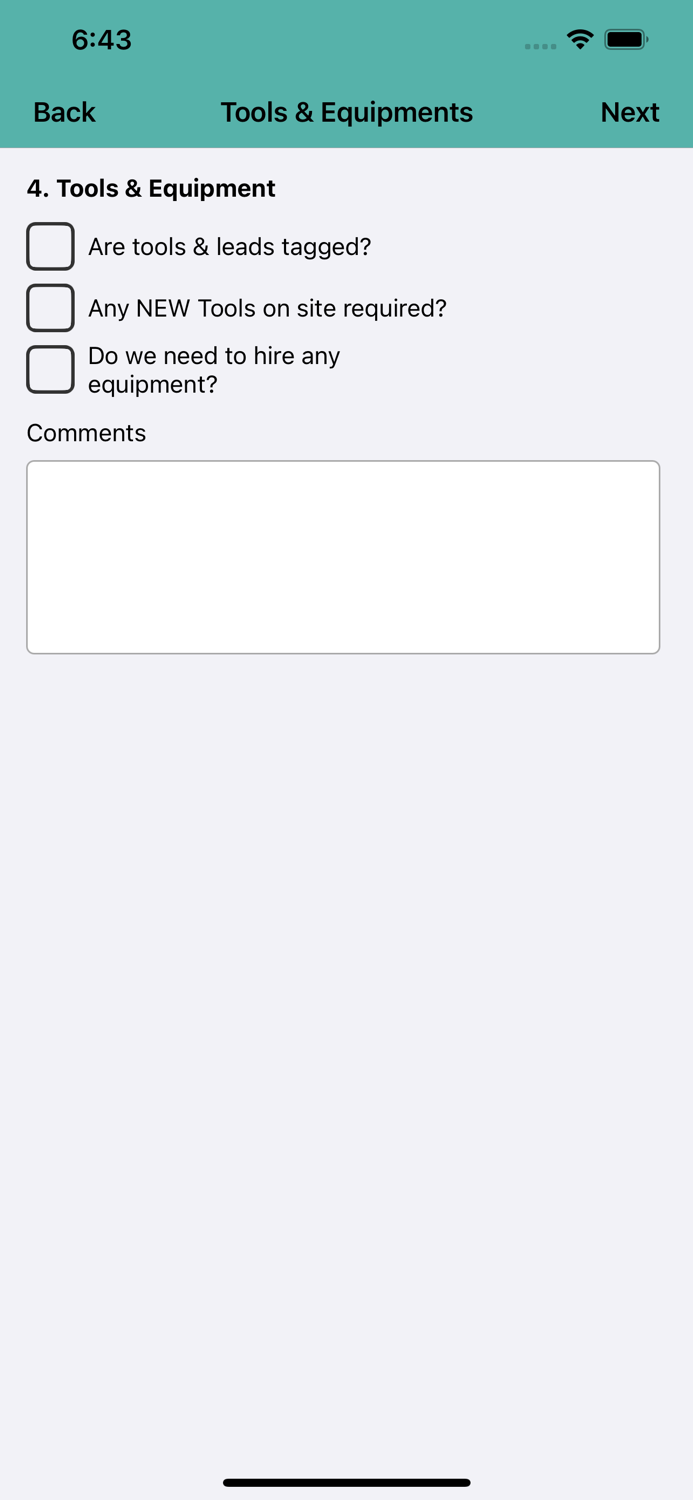The width and height of the screenshot is (693, 1500).
Task: Tick the NEW Tools on site checkbox
Action: pos(50,308)
